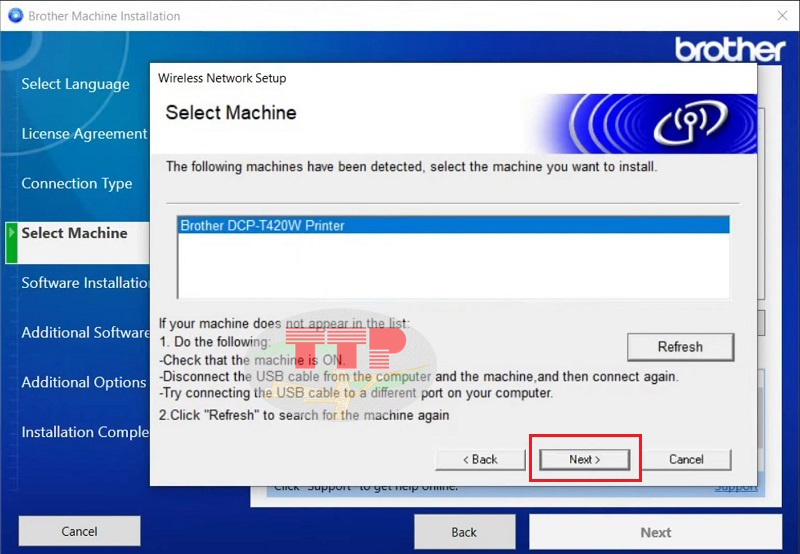Click the License Agreement step in the sidebar
This screenshot has height=554, width=800.
[x=85, y=134]
